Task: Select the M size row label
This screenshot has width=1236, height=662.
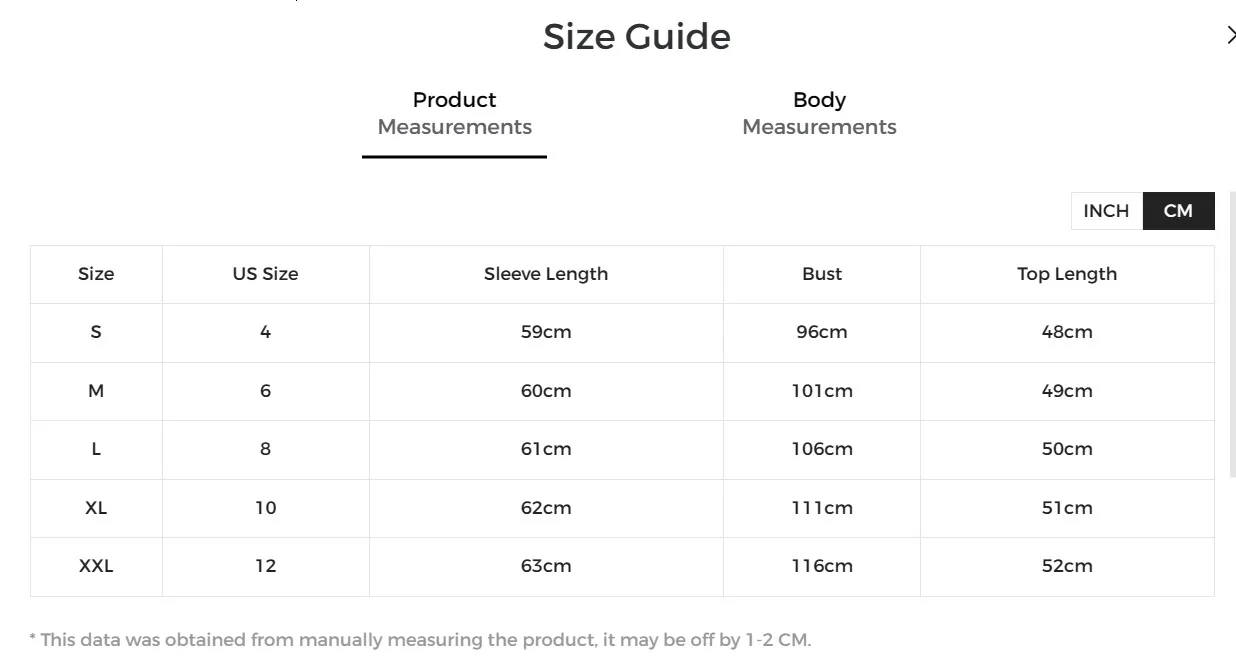Action: (x=96, y=391)
